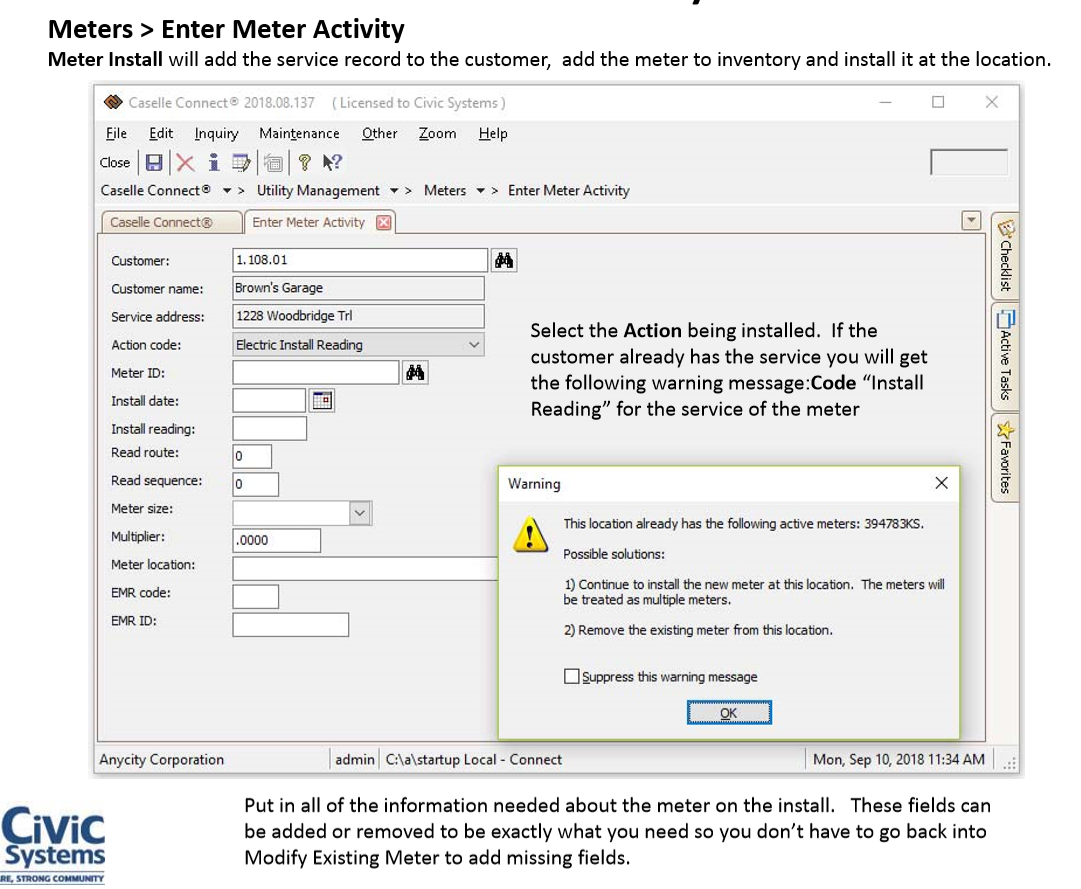The width and height of the screenshot is (1081, 889).
Task: Switch to the Caselle Connect tab
Action: point(172,223)
